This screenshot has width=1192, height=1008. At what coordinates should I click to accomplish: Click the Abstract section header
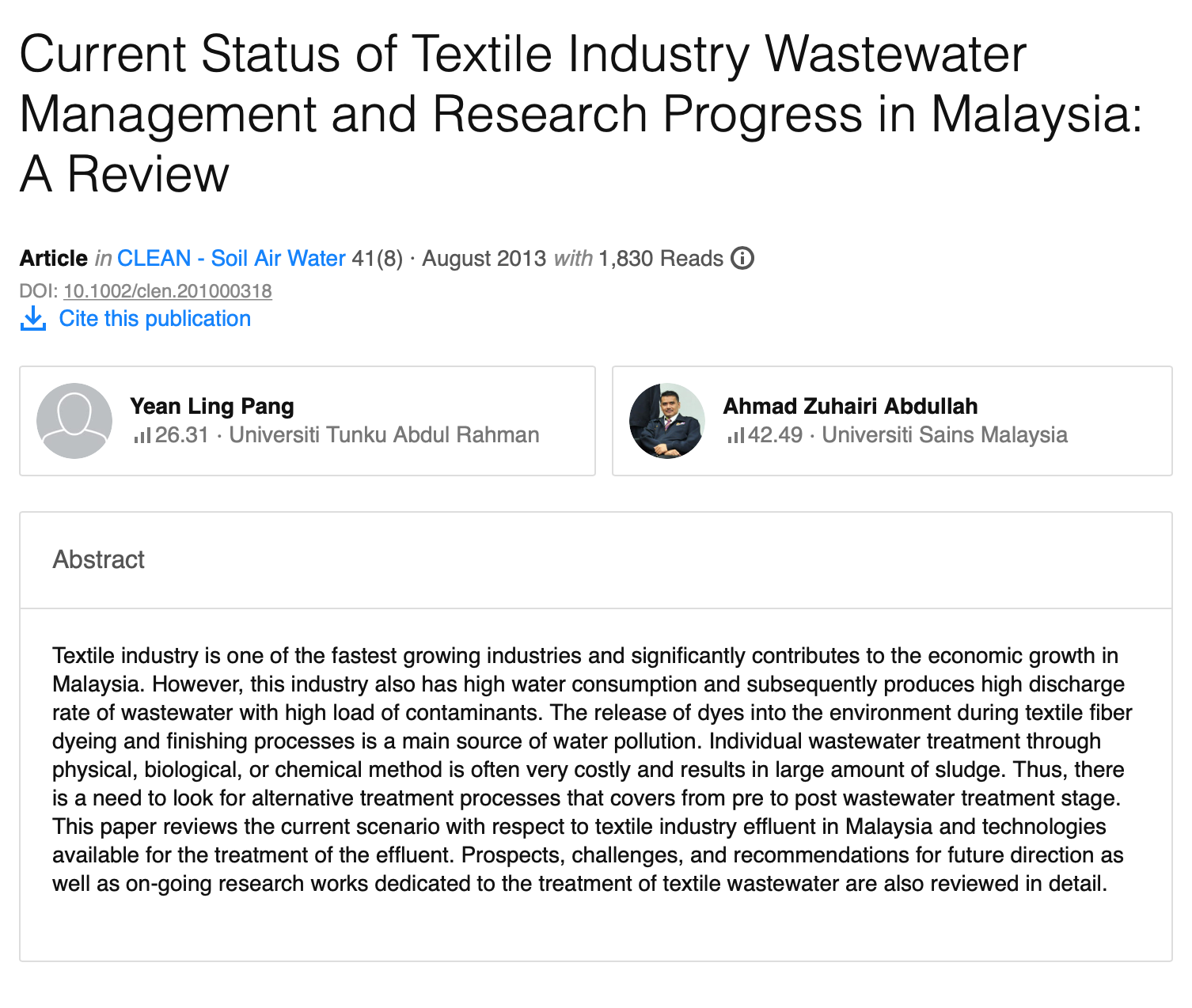[x=99, y=560]
